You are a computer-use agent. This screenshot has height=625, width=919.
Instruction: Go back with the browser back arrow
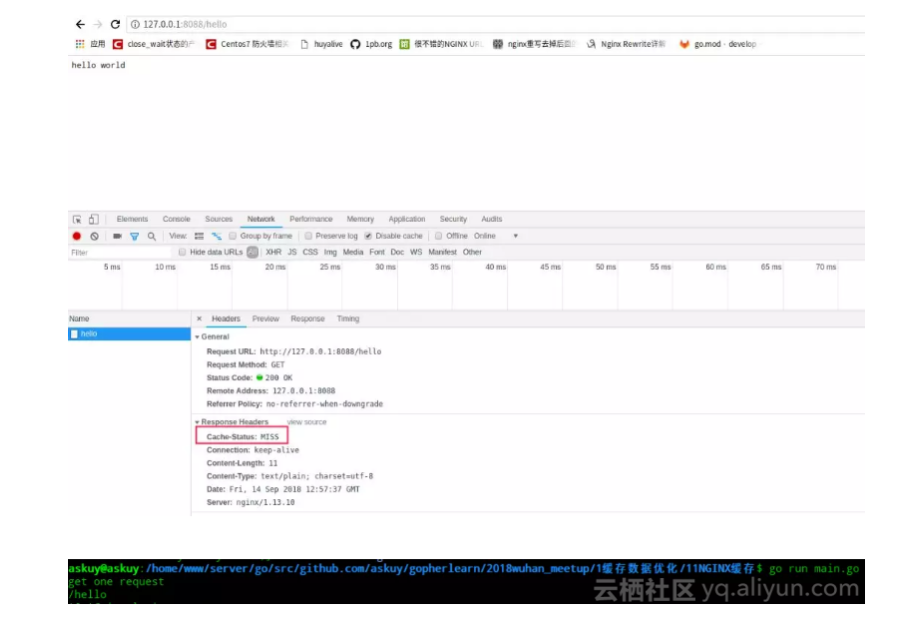click(80, 24)
